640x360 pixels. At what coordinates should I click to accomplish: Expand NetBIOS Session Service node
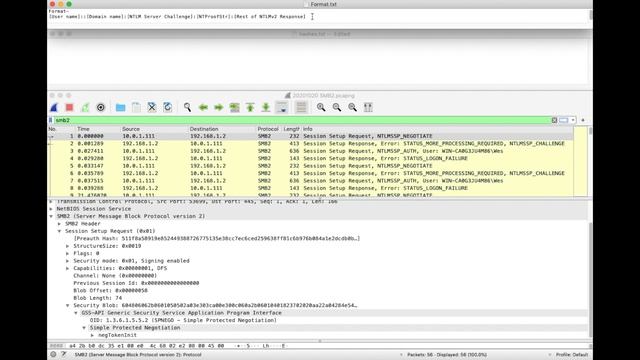coord(51,209)
